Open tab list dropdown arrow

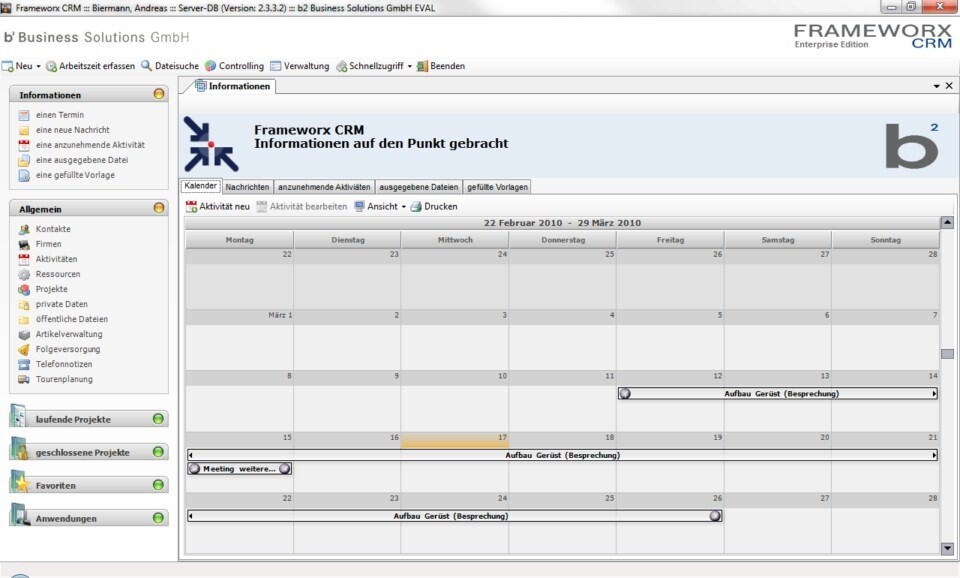[x=937, y=86]
